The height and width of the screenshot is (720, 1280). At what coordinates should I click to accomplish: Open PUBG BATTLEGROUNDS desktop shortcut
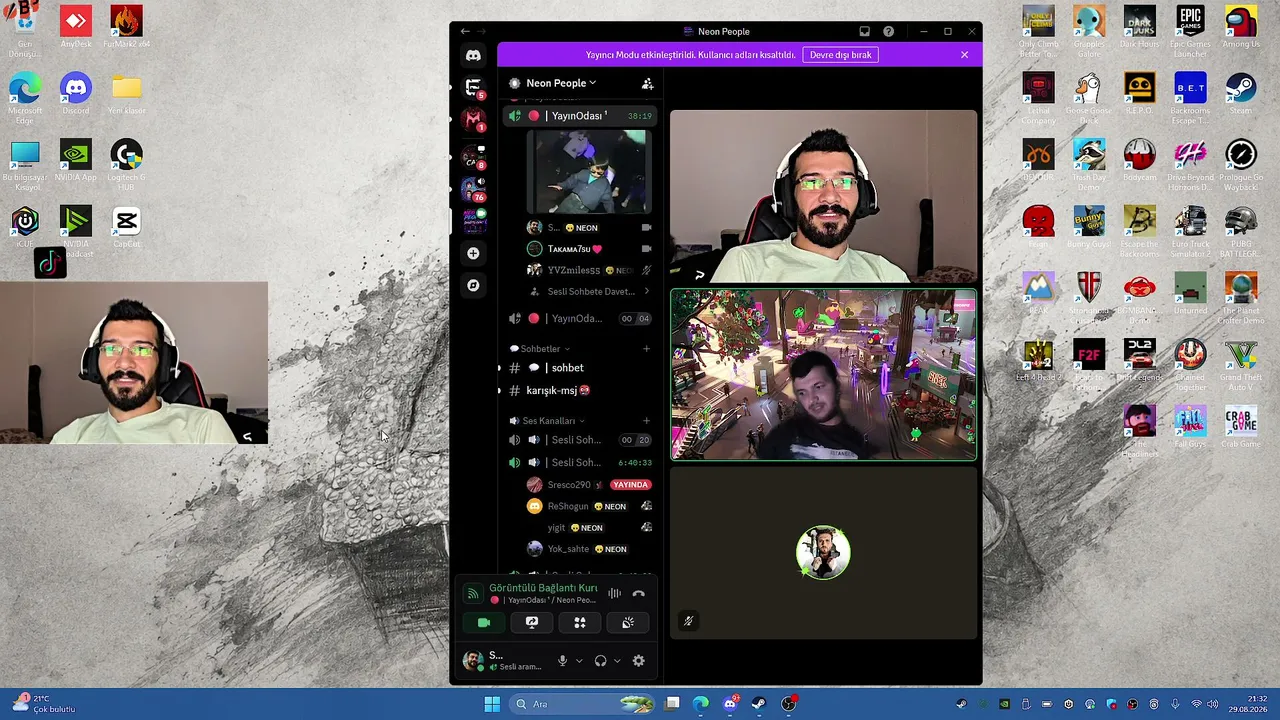[x=1240, y=232]
